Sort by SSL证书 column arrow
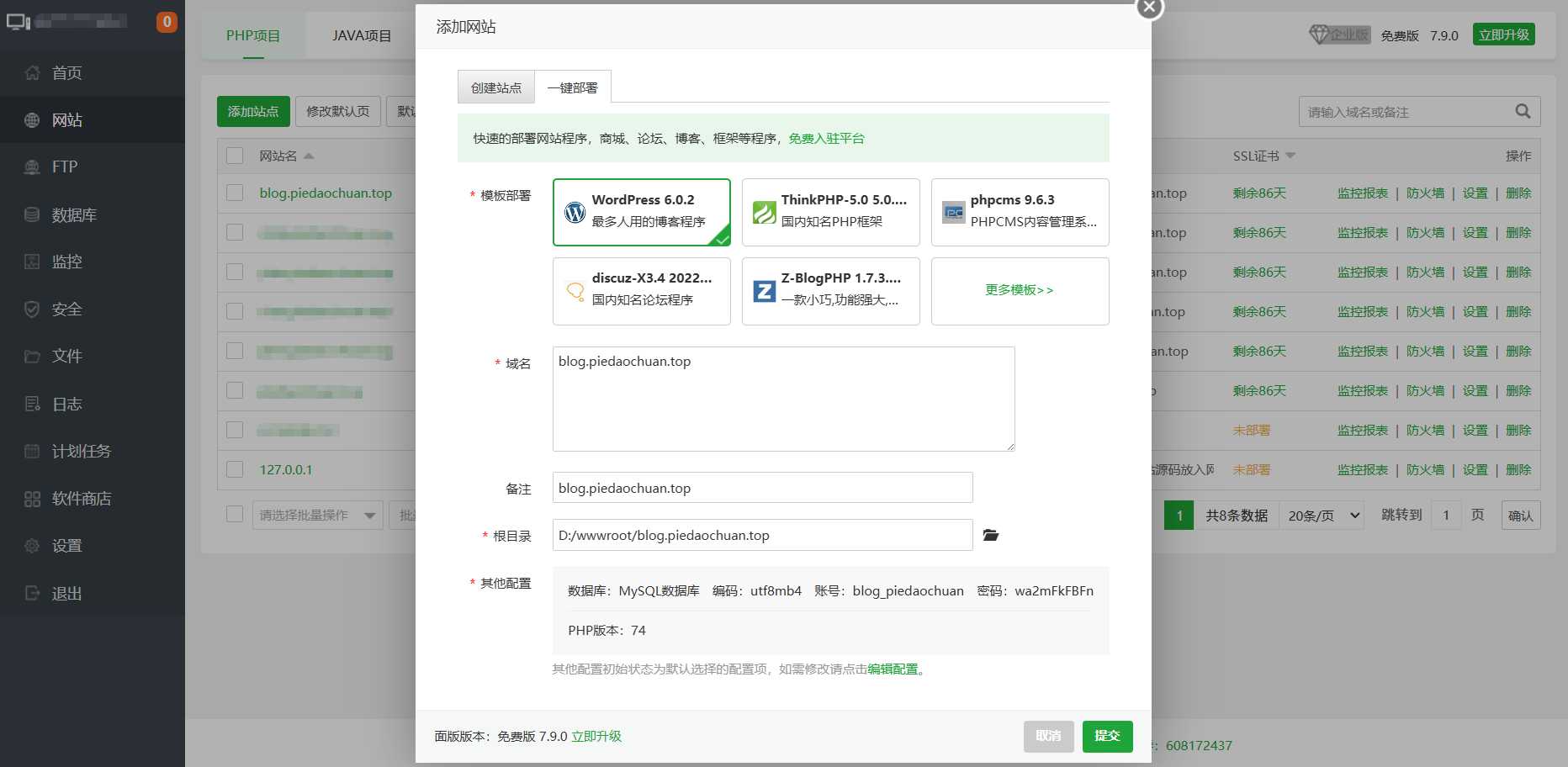The image size is (1568, 767). click(x=1290, y=156)
